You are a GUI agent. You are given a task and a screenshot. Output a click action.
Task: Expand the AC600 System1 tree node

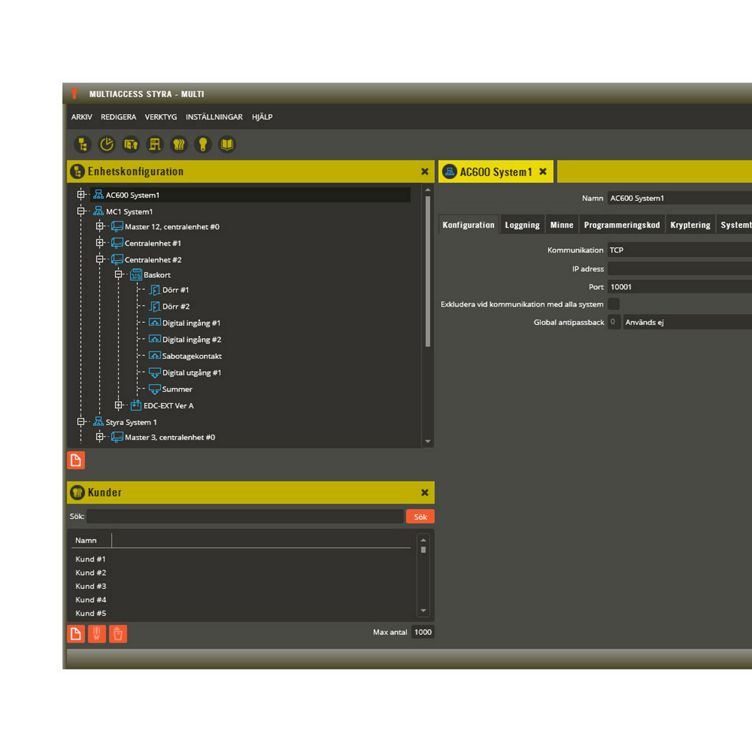82,195
